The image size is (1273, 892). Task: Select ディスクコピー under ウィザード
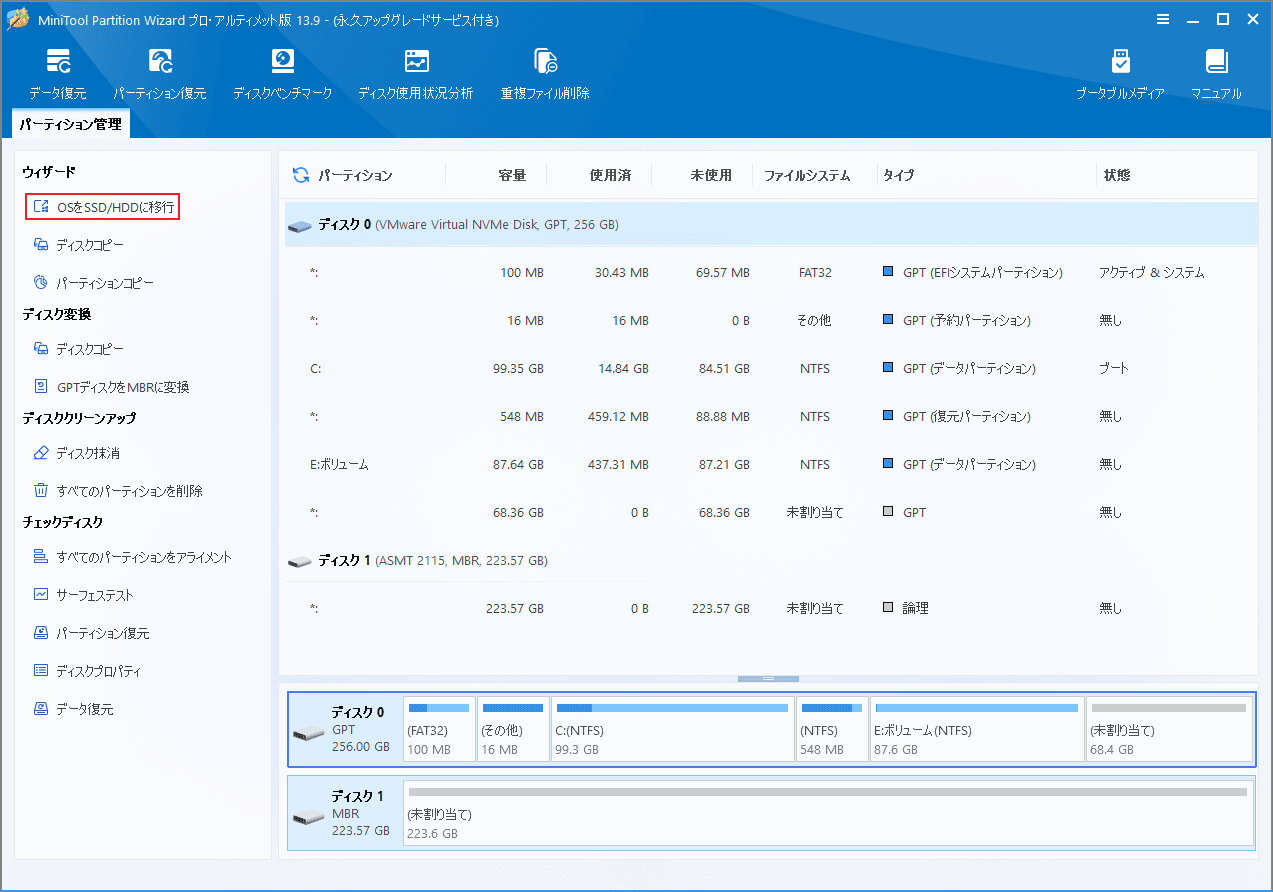coord(79,245)
